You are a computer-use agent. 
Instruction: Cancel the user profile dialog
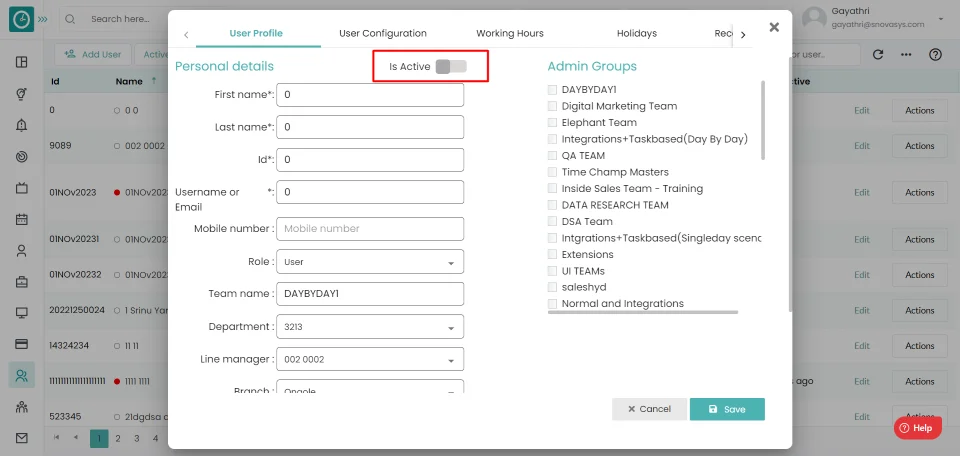[x=649, y=409]
